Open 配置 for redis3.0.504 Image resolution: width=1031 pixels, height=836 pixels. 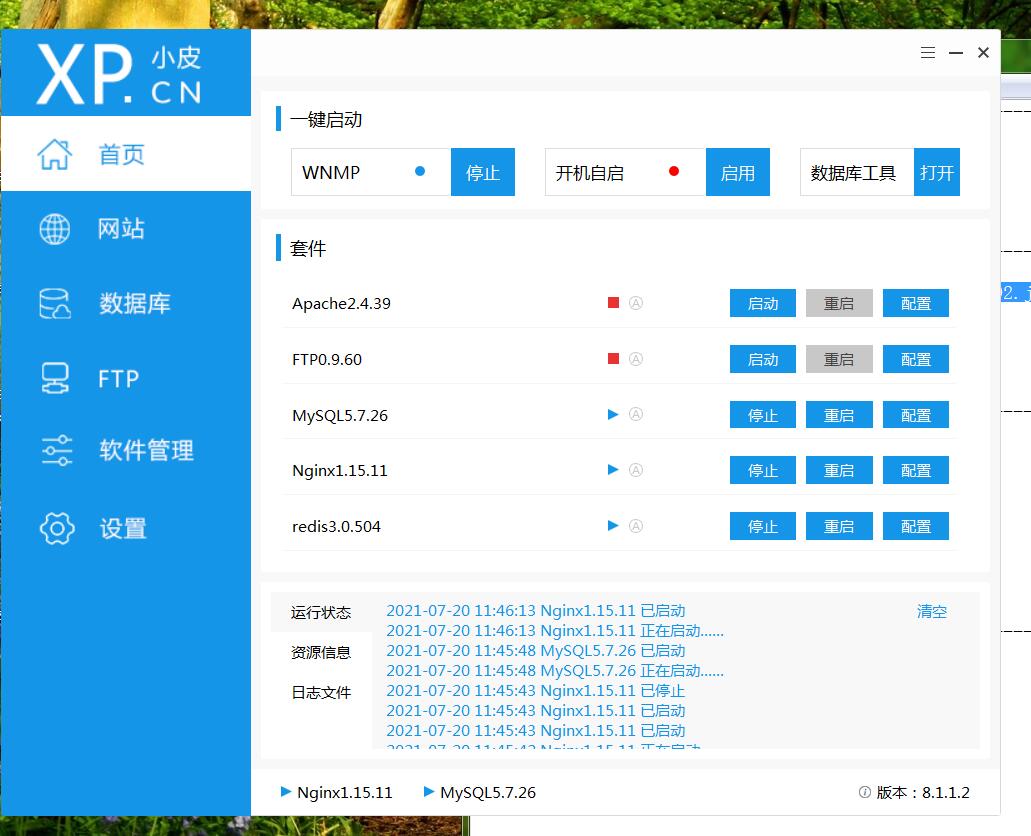point(916,526)
